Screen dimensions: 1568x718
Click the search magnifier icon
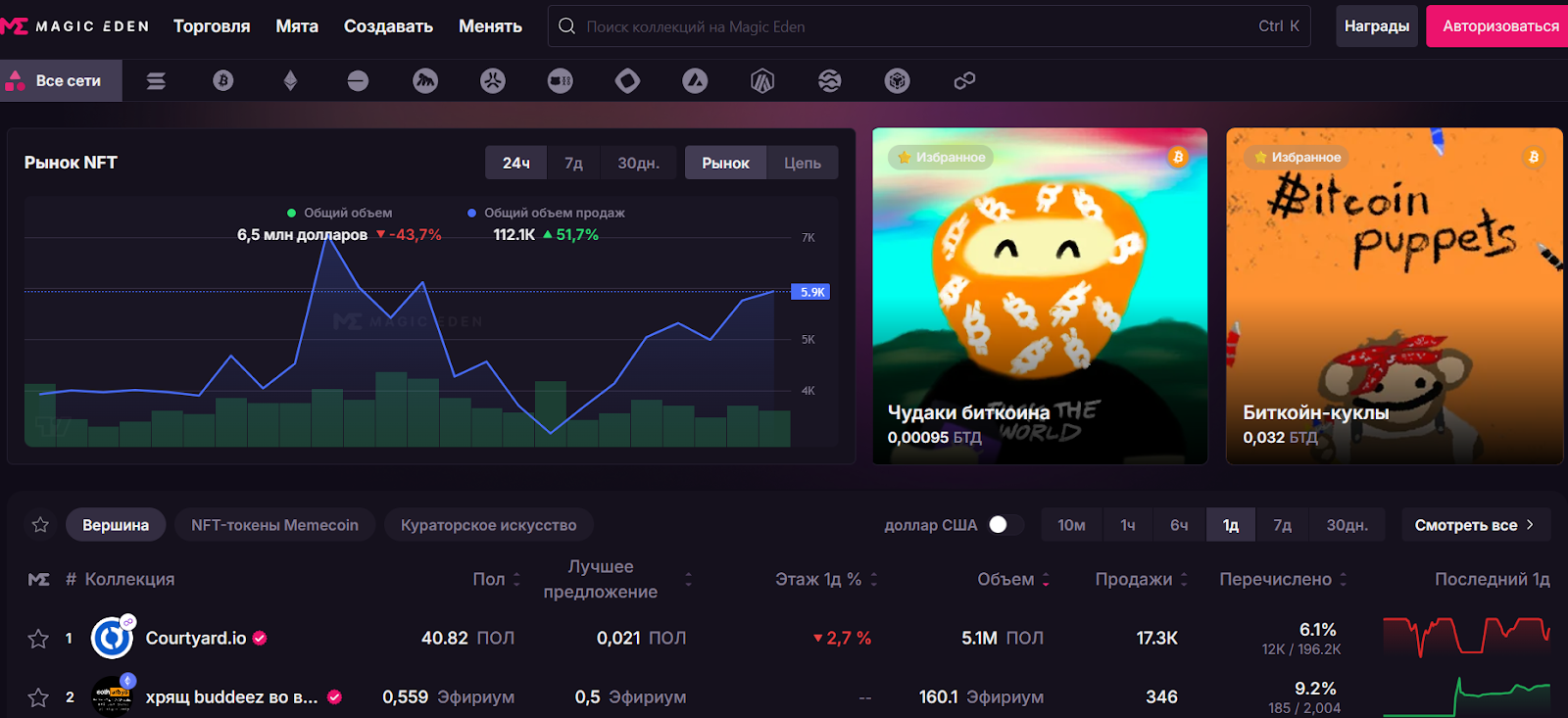click(566, 26)
